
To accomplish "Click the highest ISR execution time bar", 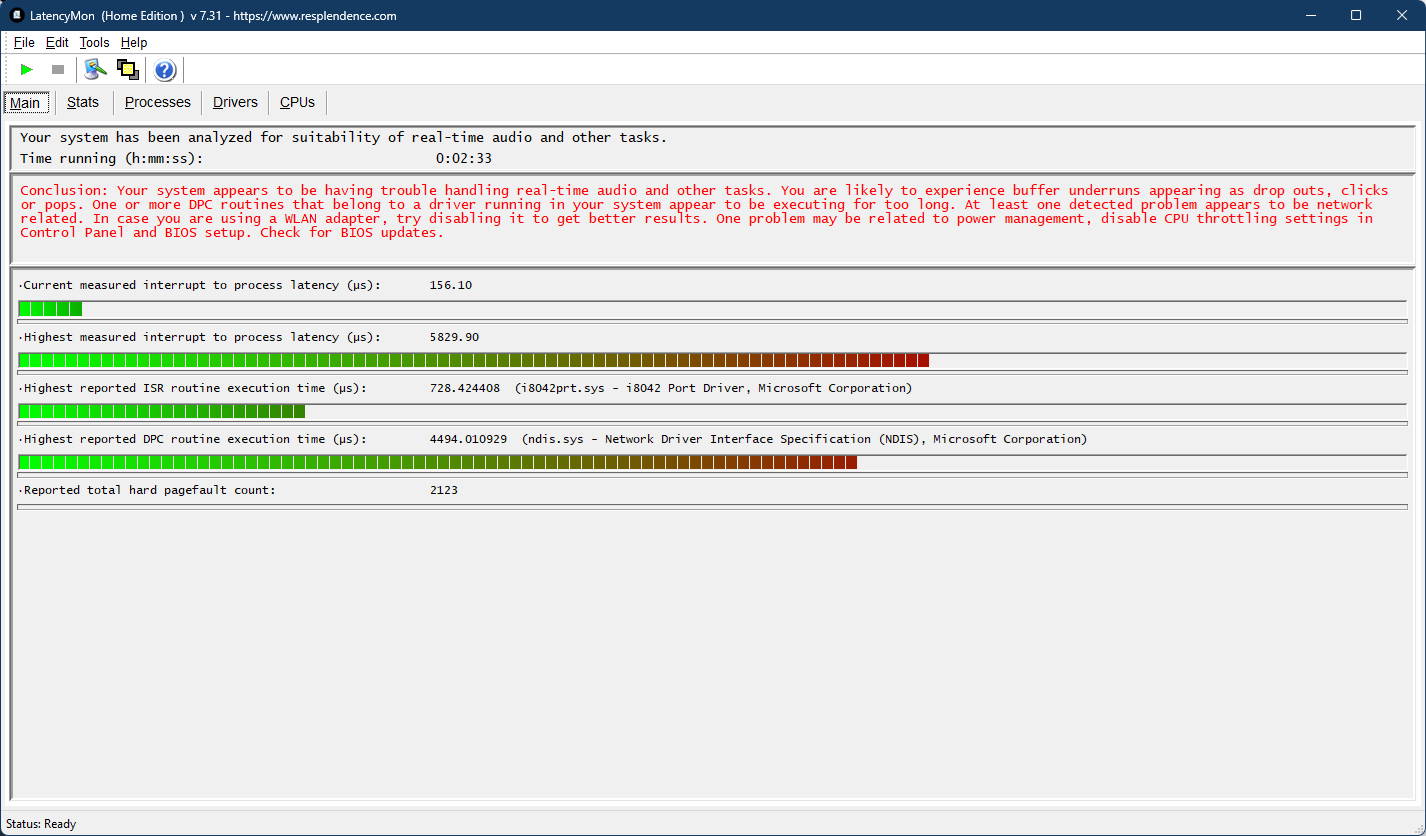I will (712, 411).
